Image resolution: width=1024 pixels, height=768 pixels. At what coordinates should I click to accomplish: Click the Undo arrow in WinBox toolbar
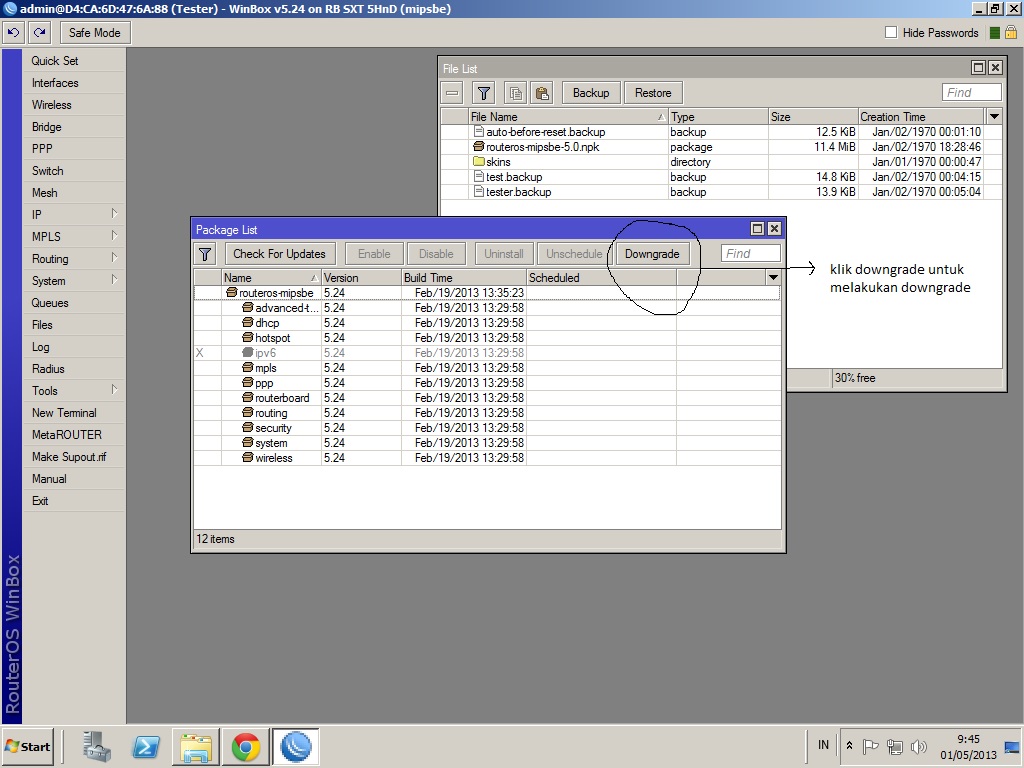click(x=14, y=33)
